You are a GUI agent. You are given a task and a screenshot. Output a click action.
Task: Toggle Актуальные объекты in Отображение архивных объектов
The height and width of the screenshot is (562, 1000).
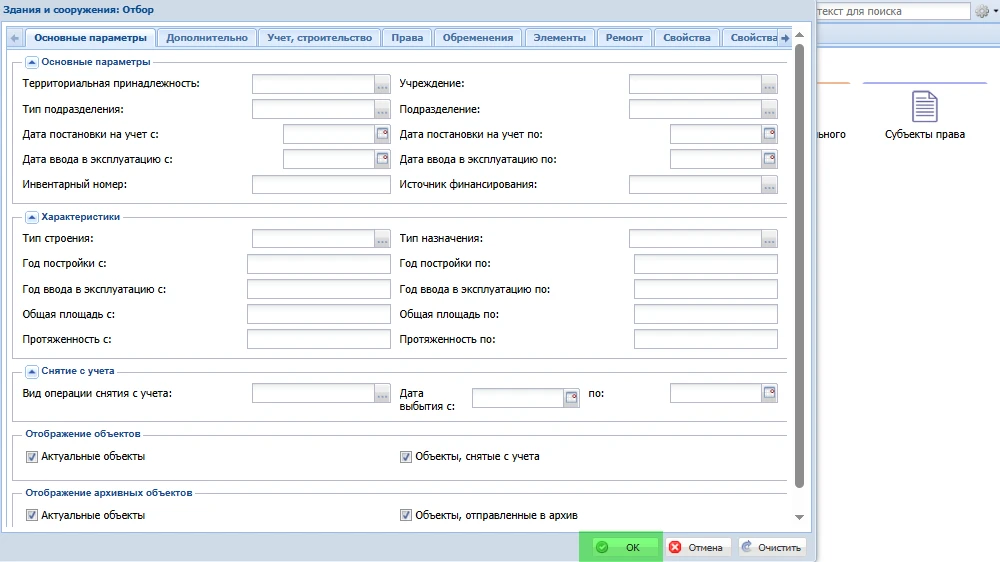(x=32, y=515)
